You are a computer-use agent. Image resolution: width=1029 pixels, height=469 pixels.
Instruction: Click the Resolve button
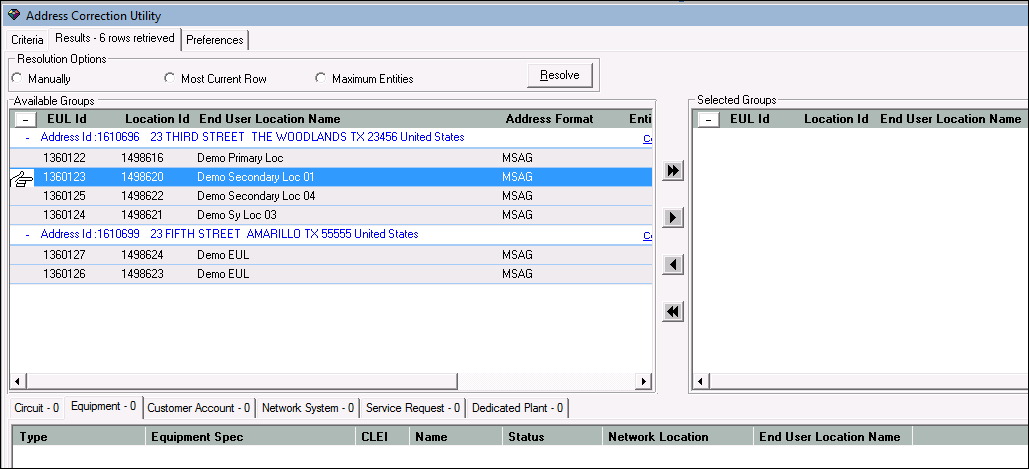(560, 75)
